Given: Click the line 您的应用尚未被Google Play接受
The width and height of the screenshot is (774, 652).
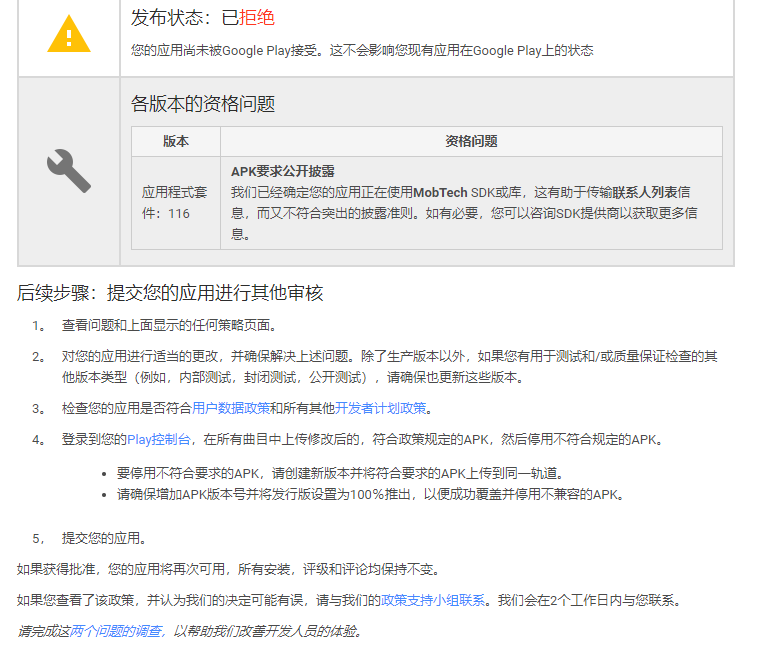Looking at the screenshot, I should point(362,51).
